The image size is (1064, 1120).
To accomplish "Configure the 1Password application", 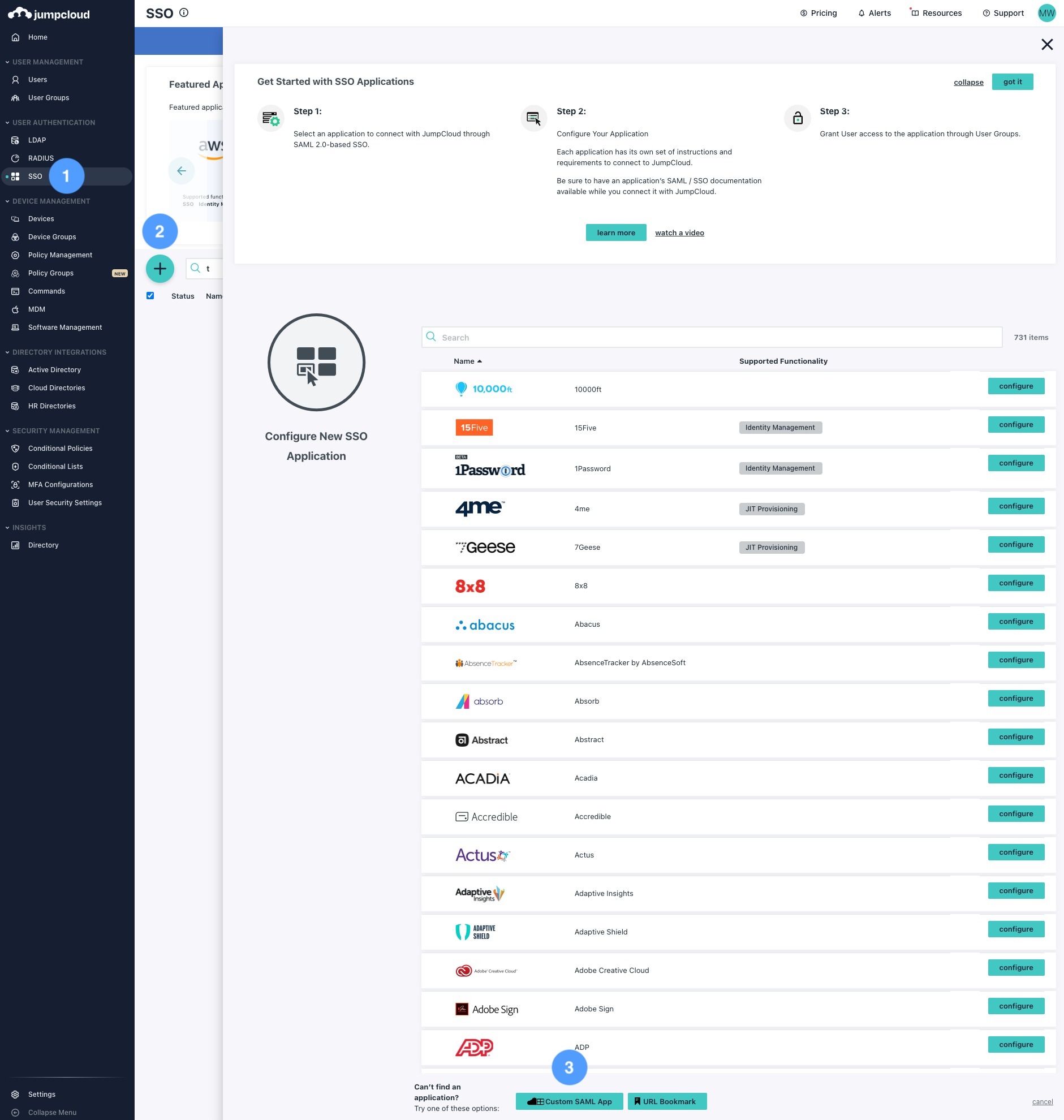I will click(1015, 464).
